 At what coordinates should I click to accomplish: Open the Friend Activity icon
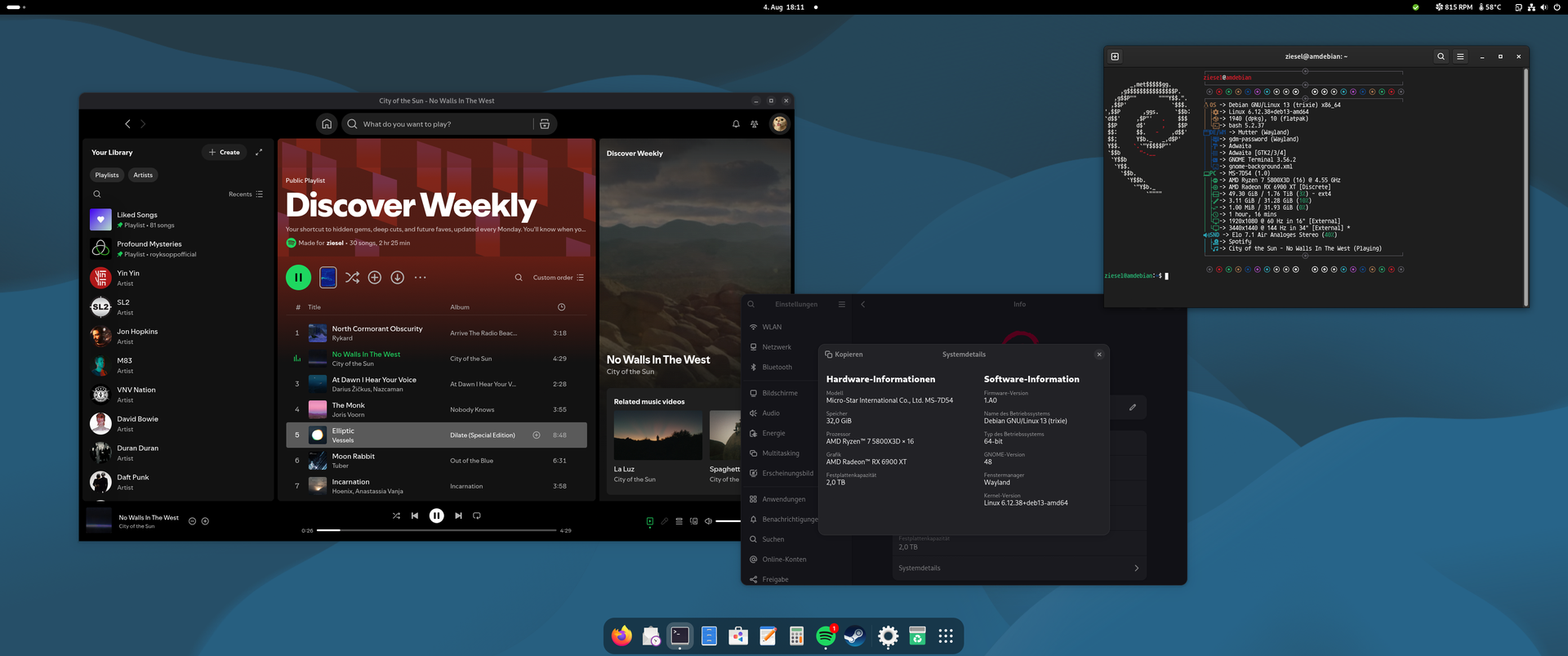coord(755,124)
